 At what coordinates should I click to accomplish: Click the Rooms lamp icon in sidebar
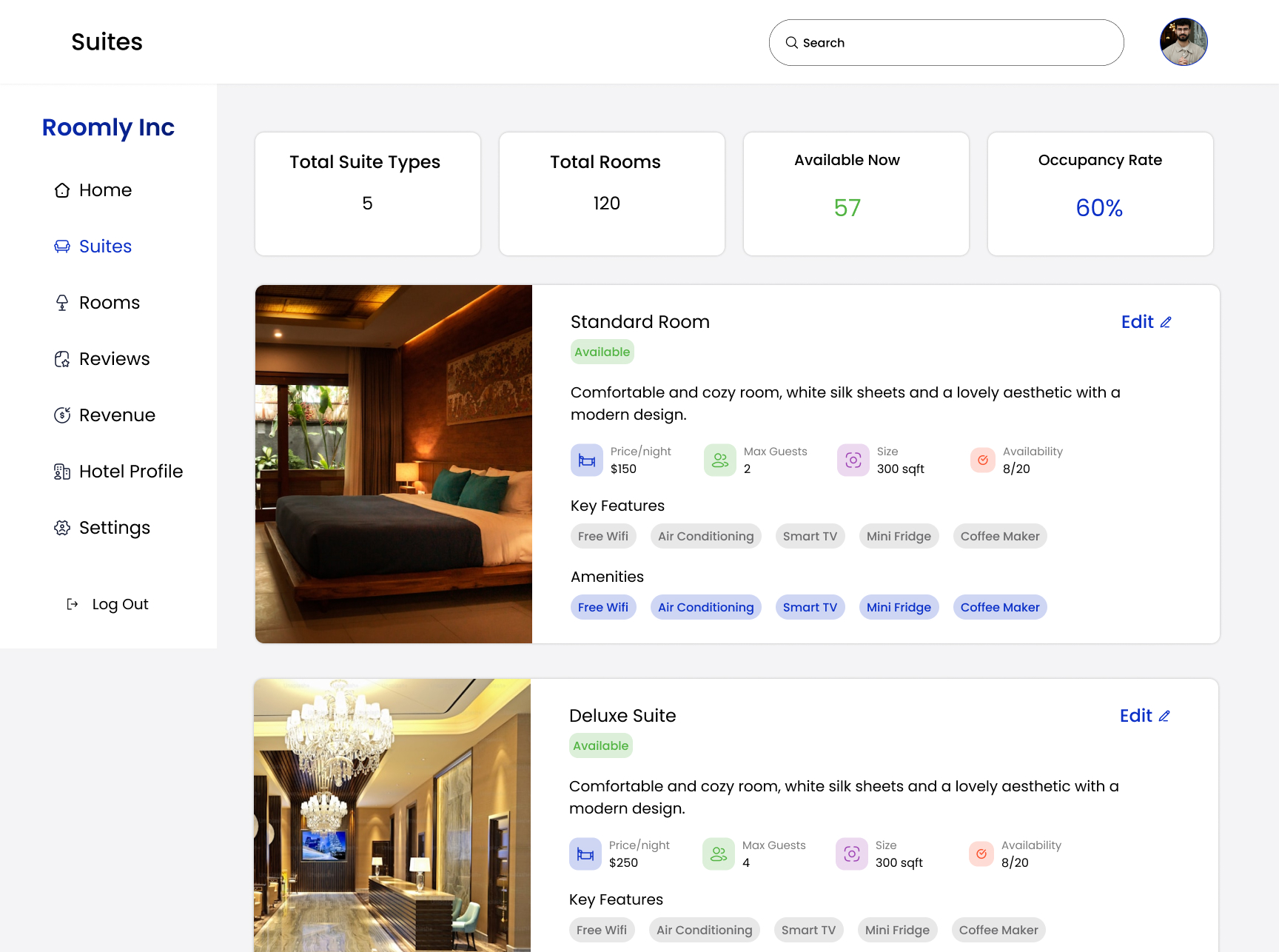(62, 303)
